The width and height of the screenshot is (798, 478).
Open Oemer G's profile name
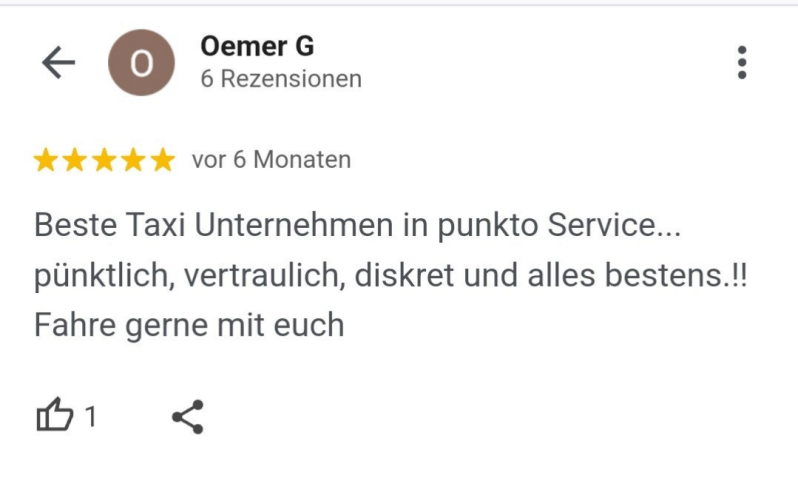[x=257, y=46]
